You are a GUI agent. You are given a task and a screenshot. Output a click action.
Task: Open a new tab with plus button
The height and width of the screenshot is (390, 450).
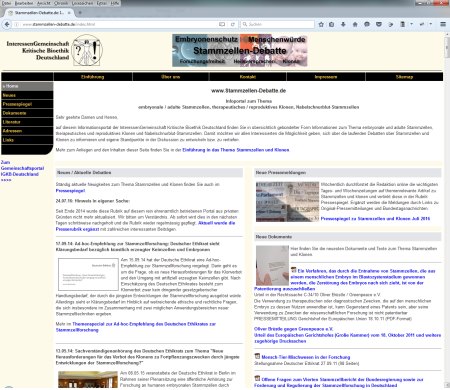pyautogui.click(x=80, y=13)
